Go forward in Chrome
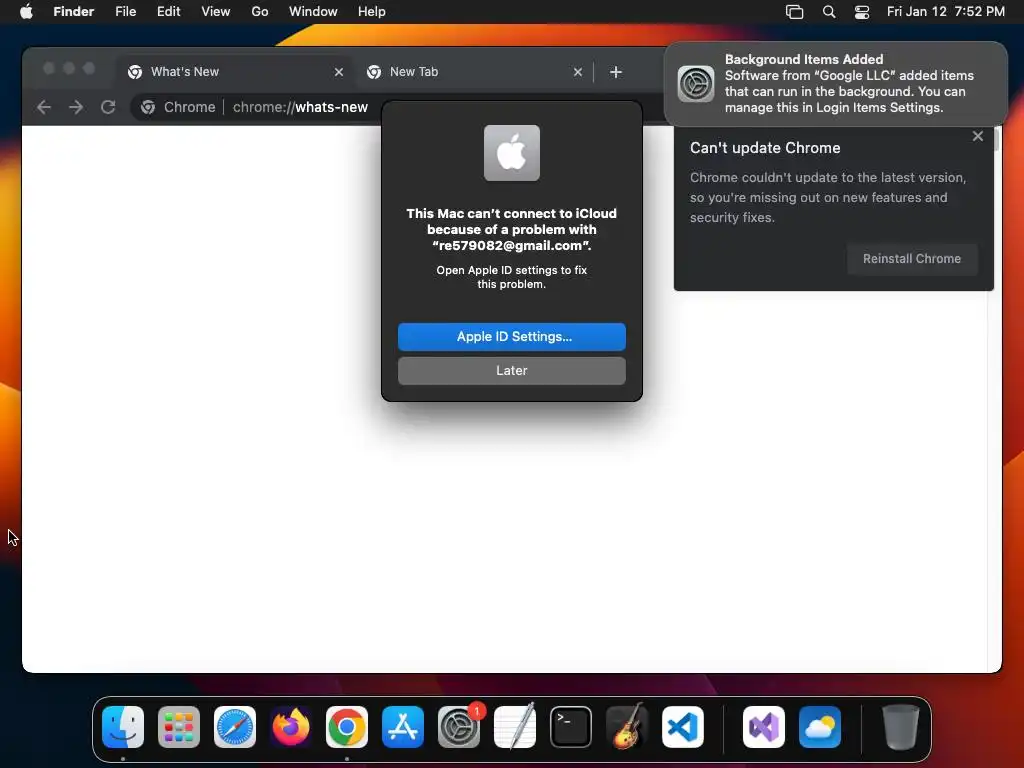1024x768 pixels. pyautogui.click(x=76, y=107)
